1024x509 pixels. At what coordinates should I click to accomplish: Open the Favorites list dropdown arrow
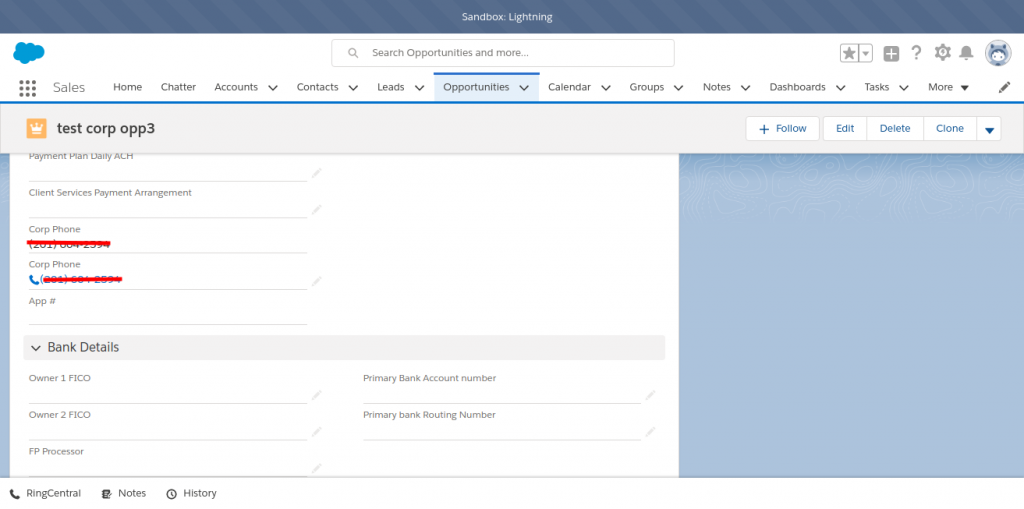pos(865,53)
